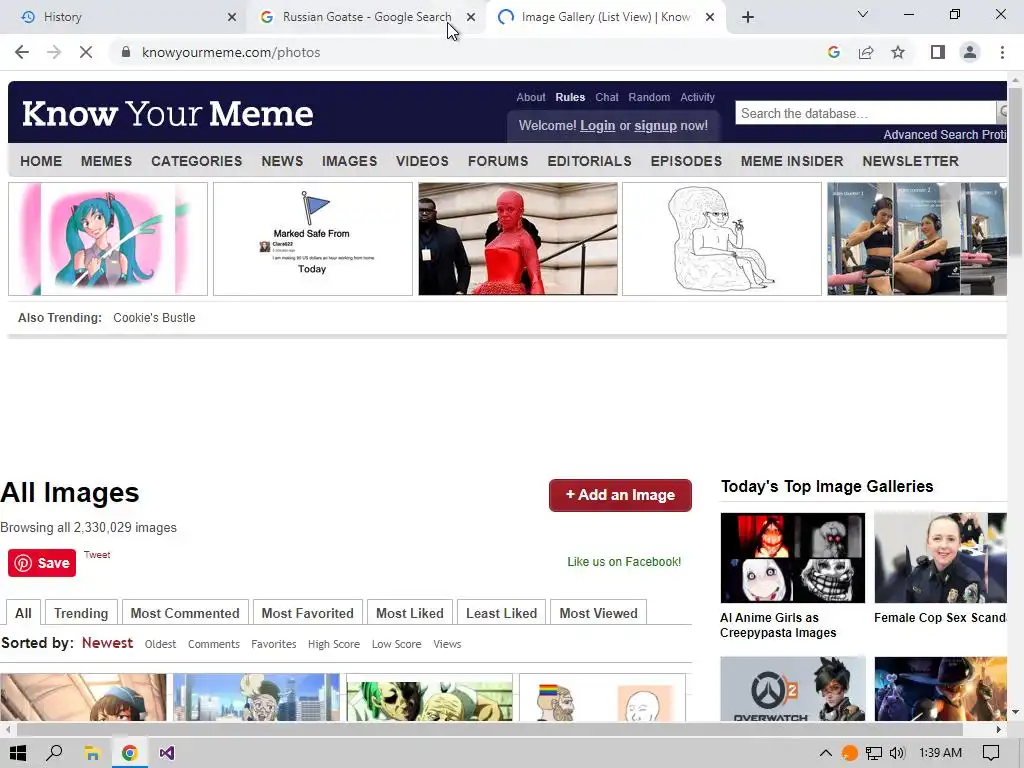Focus the Search the database field
Viewport: 1024px width, 768px height.
(x=865, y=113)
